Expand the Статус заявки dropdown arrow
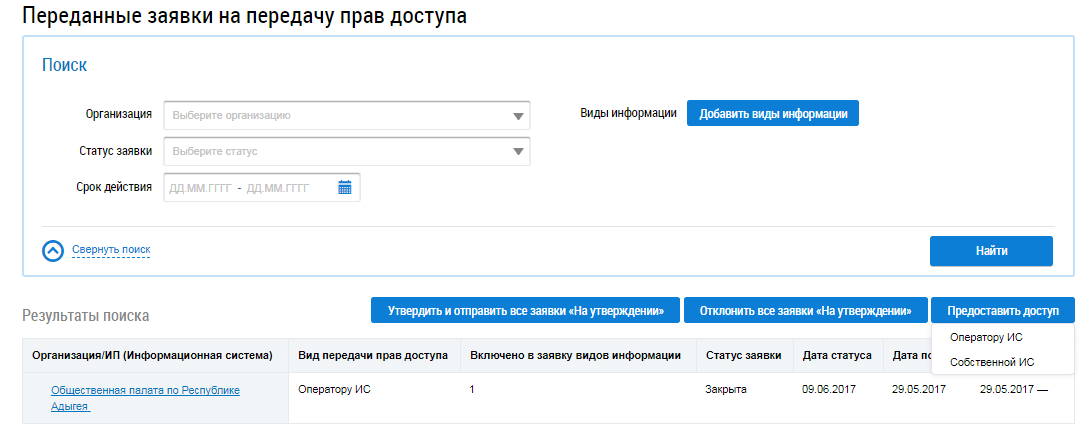 (517, 152)
